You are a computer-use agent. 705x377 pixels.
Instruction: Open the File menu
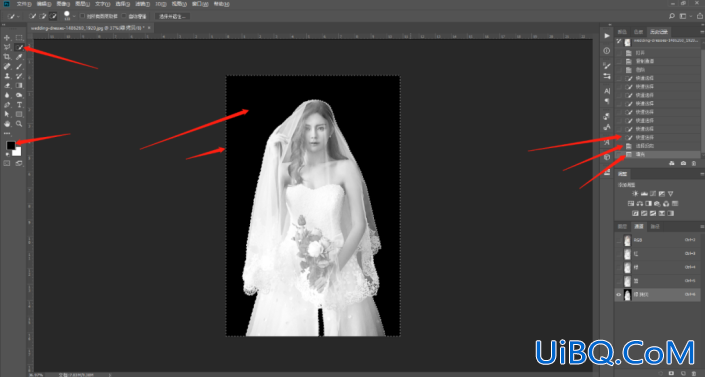tap(24, 4)
